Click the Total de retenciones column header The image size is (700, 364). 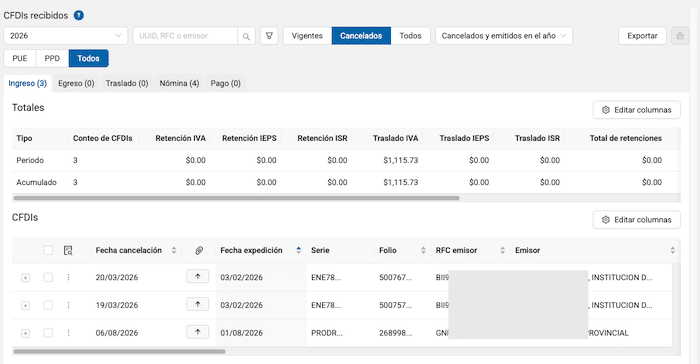tap(625, 138)
